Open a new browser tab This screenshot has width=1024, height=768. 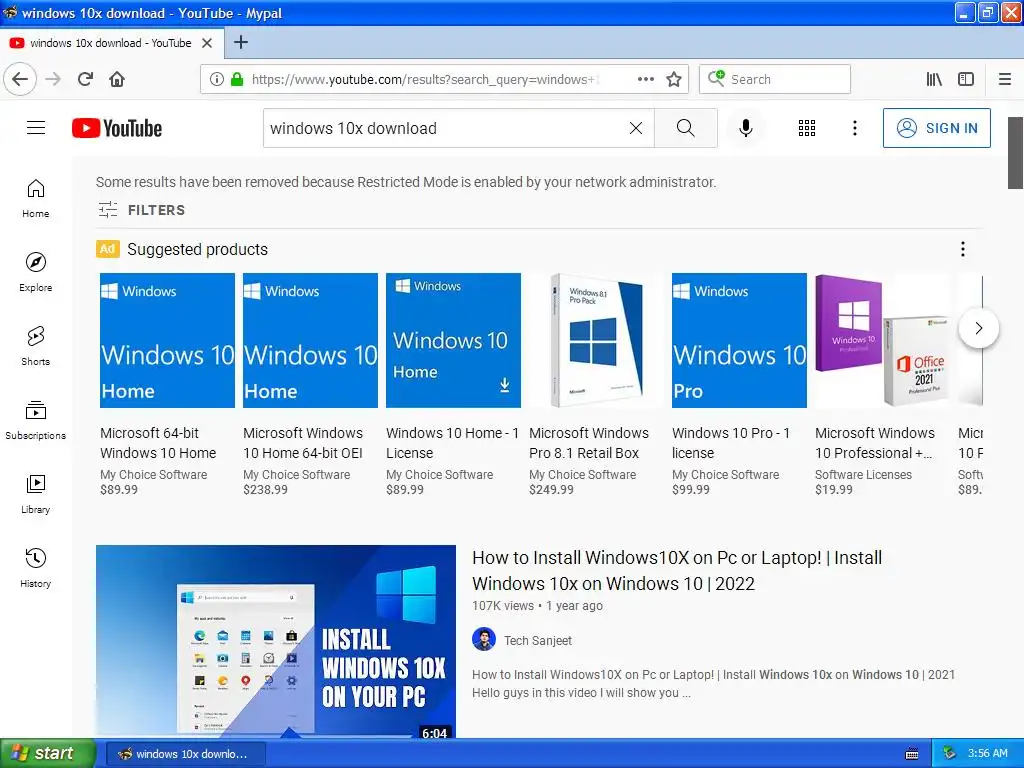(x=241, y=42)
